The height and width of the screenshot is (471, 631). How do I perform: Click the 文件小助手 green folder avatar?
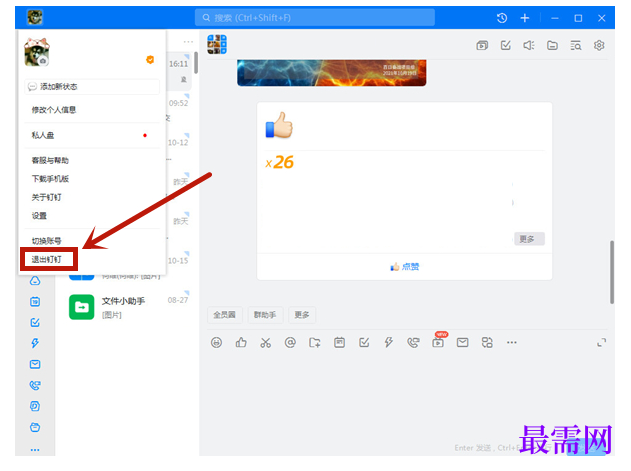tap(81, 307)
